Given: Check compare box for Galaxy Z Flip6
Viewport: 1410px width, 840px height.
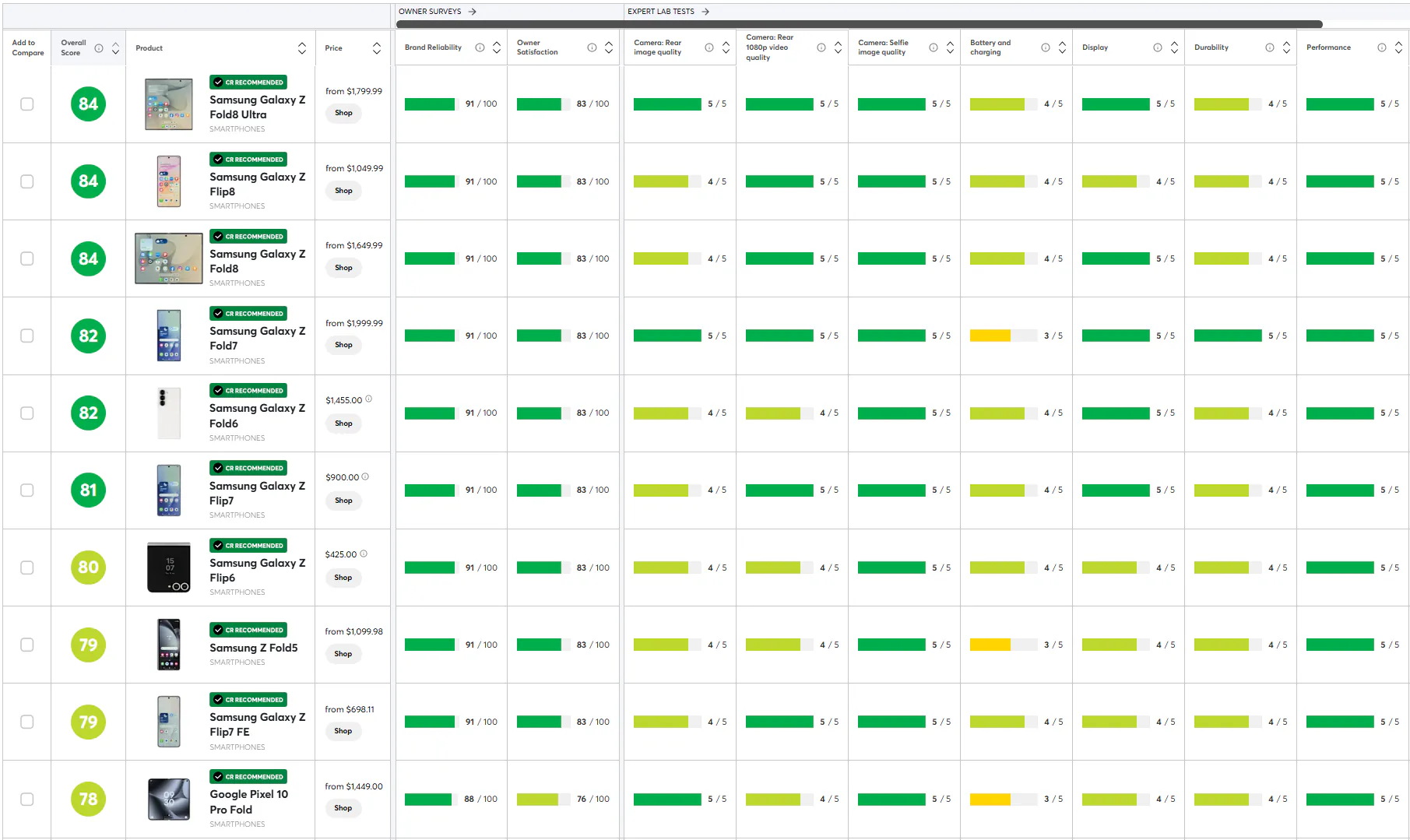Looking at the screenshot, I should 27,568.
